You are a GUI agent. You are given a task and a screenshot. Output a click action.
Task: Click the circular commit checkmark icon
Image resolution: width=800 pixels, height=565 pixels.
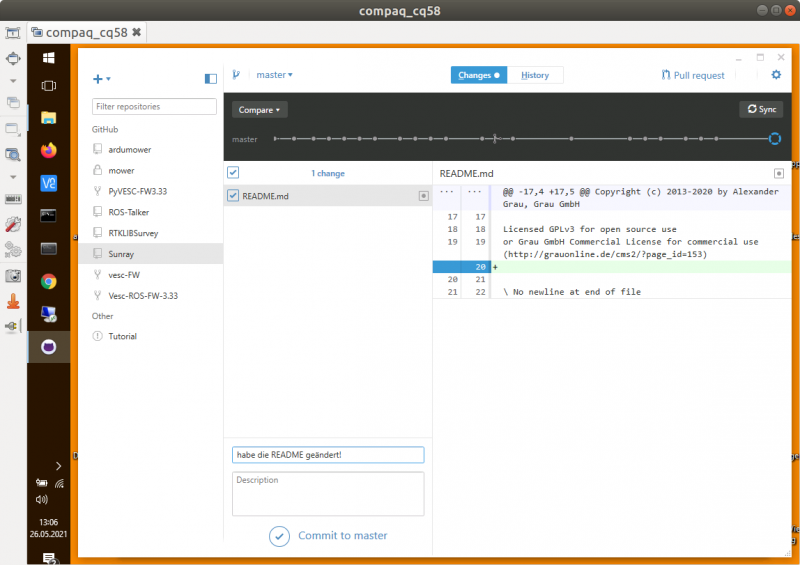[x=280, y=536]
